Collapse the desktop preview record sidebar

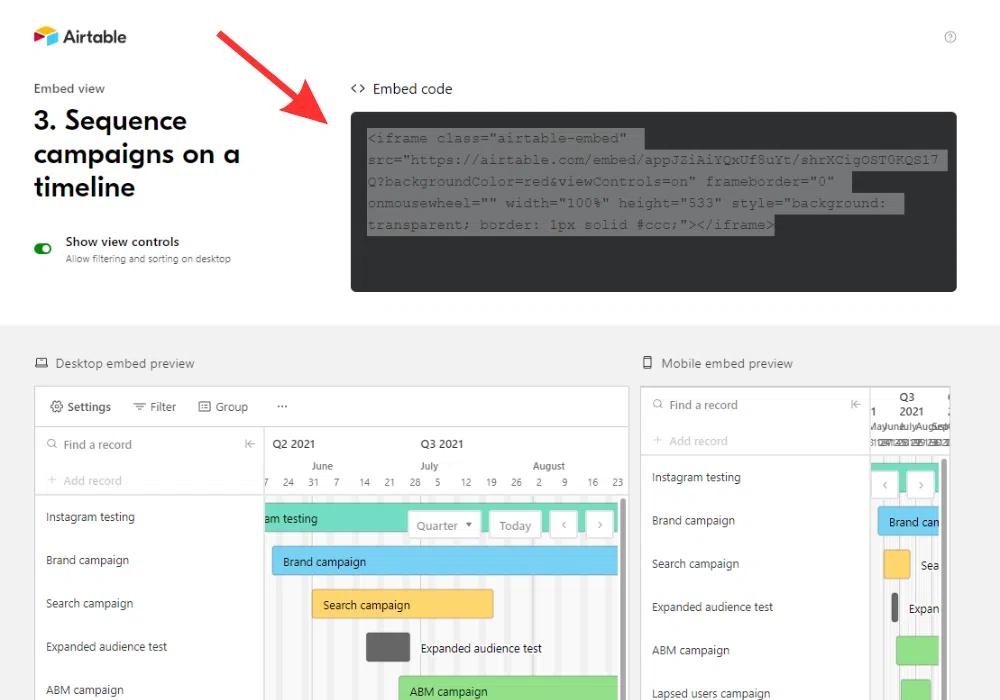[250, 444]
